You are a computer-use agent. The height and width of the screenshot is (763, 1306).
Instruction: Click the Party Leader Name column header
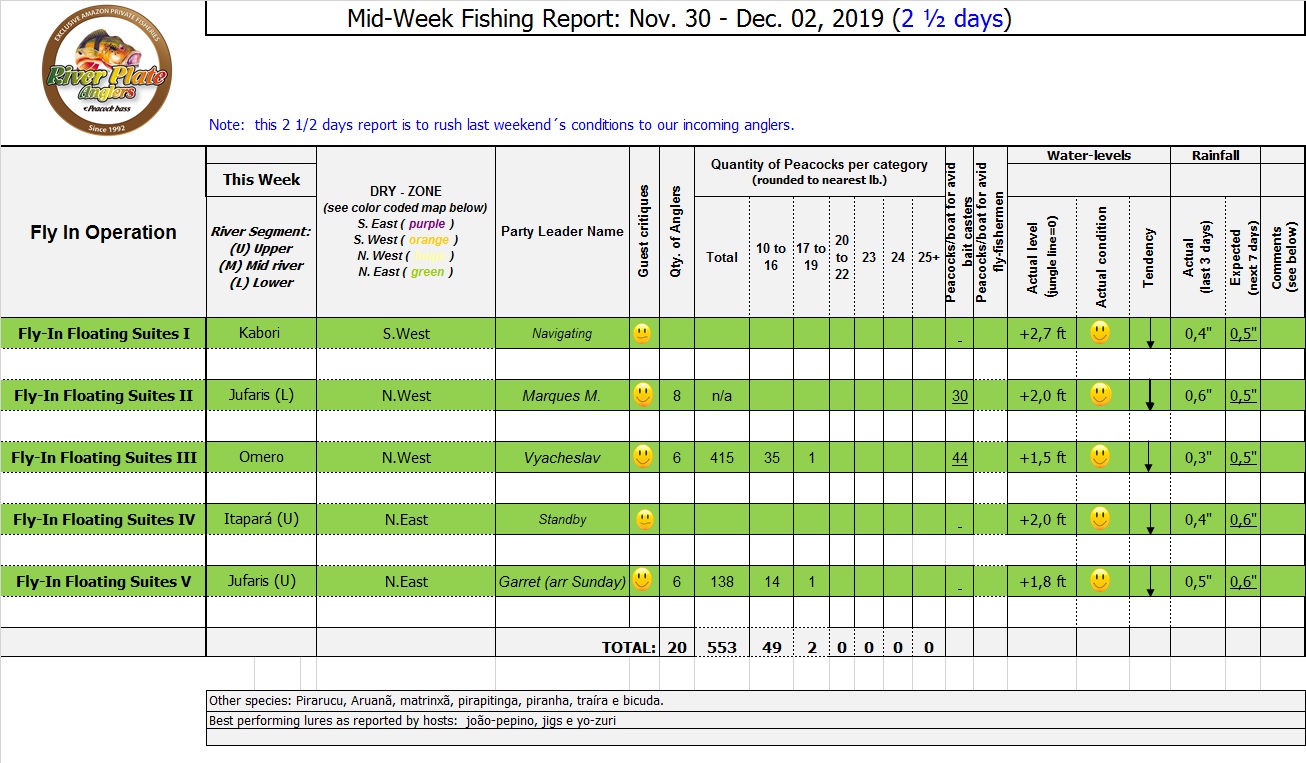point(562,232)
